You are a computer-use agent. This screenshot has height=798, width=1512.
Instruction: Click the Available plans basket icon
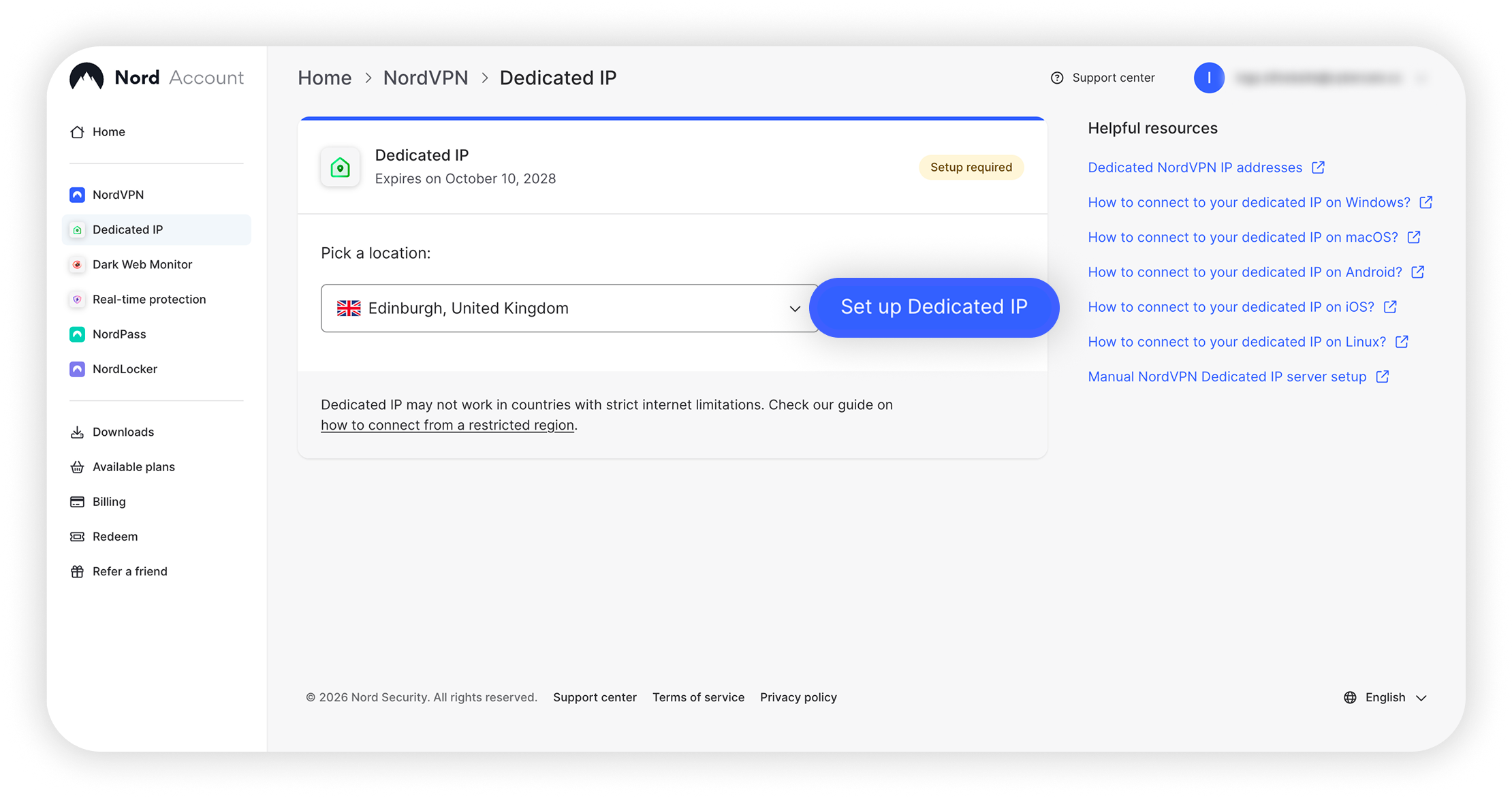click(x=77, y=467)
